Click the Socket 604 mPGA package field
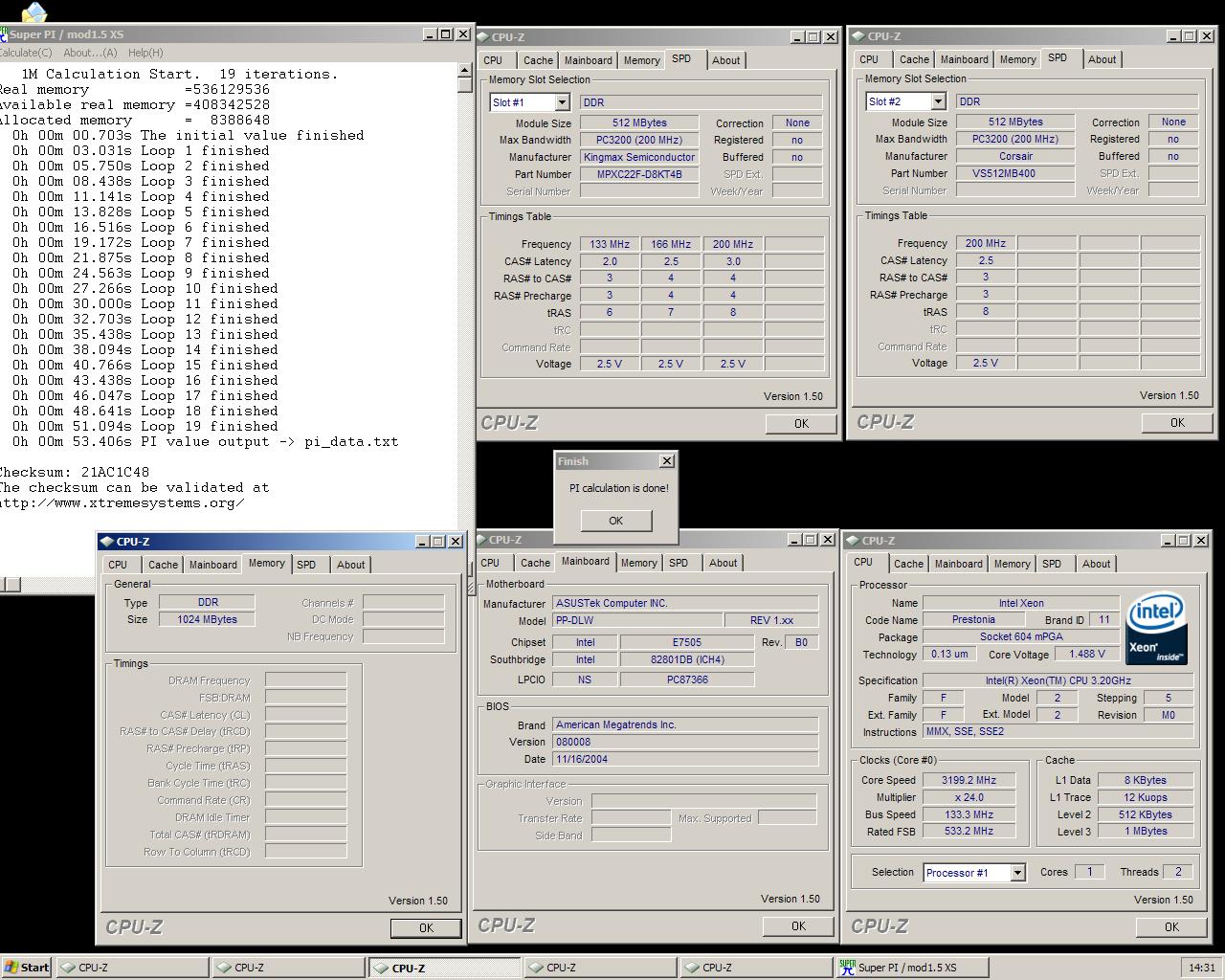Screen dimensions: 1225x980 pyautogui.click(x=1020, y=637)
